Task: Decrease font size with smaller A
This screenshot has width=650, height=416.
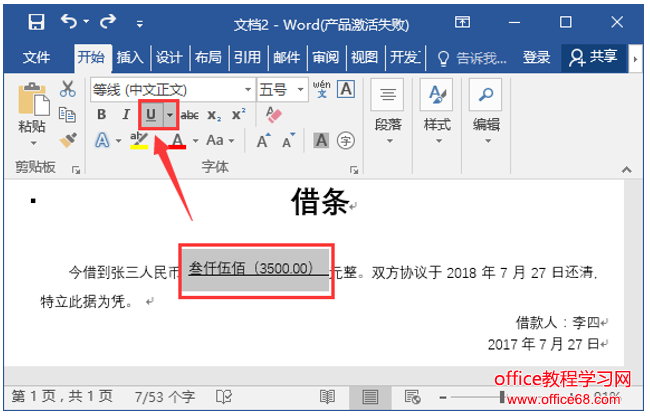Action: (x=289, y=141)
